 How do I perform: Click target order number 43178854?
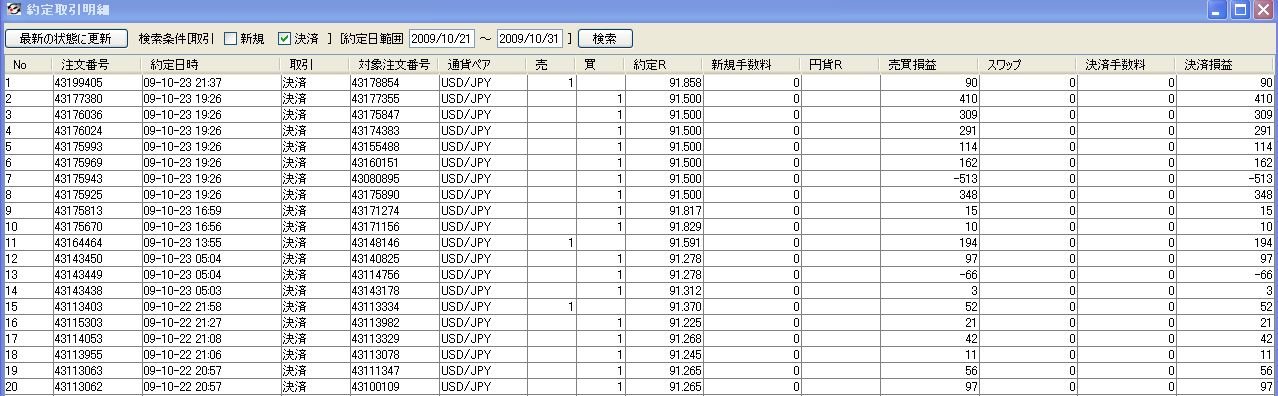[x=376, y=82]
